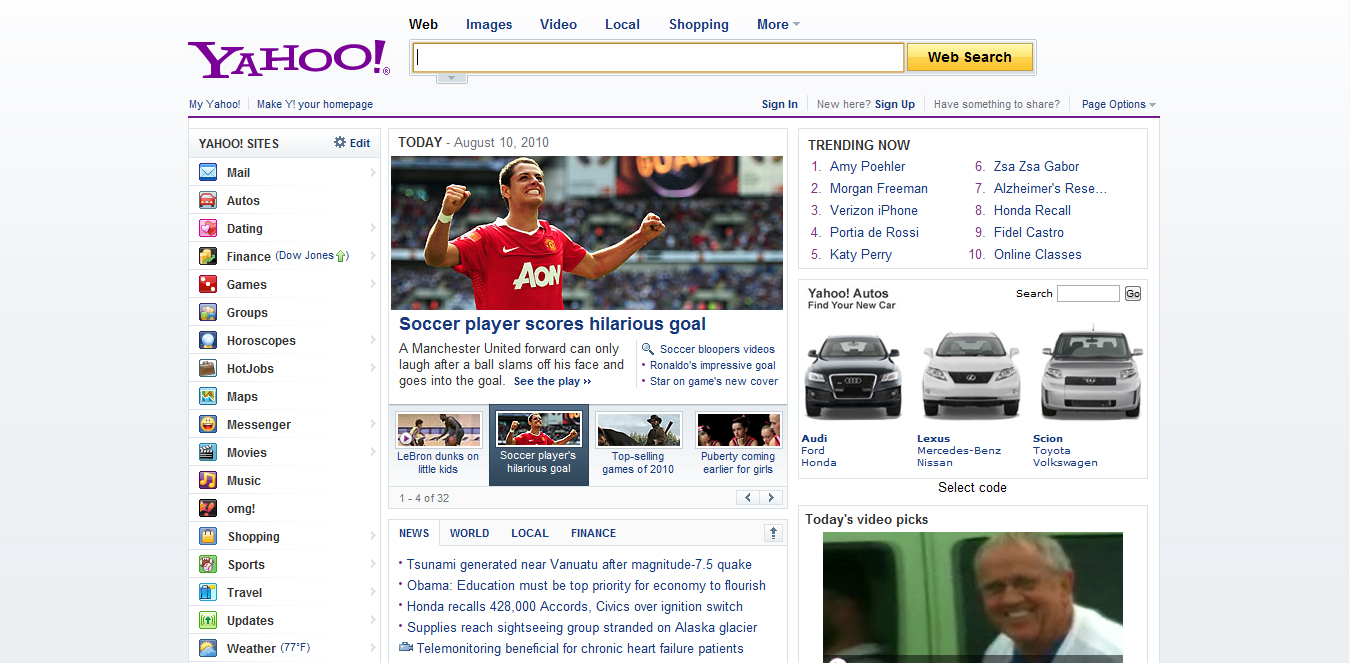Open the FINANCE news tab

point(593,533)
